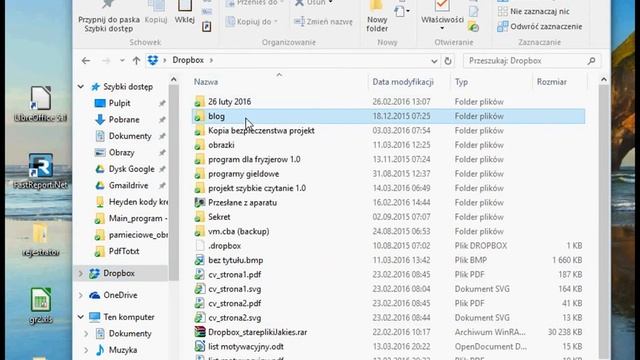Select the blog folder
The height and width of the screenshot is (360, 640).
389,116
